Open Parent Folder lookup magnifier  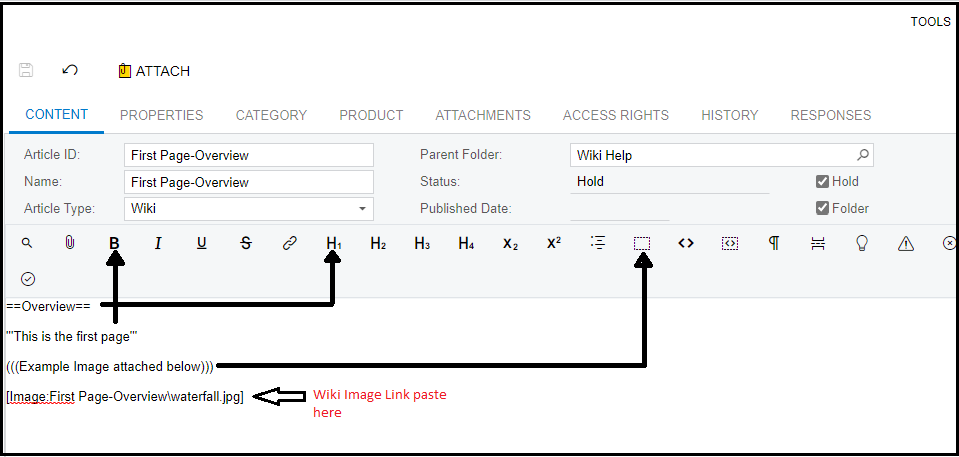863,155
